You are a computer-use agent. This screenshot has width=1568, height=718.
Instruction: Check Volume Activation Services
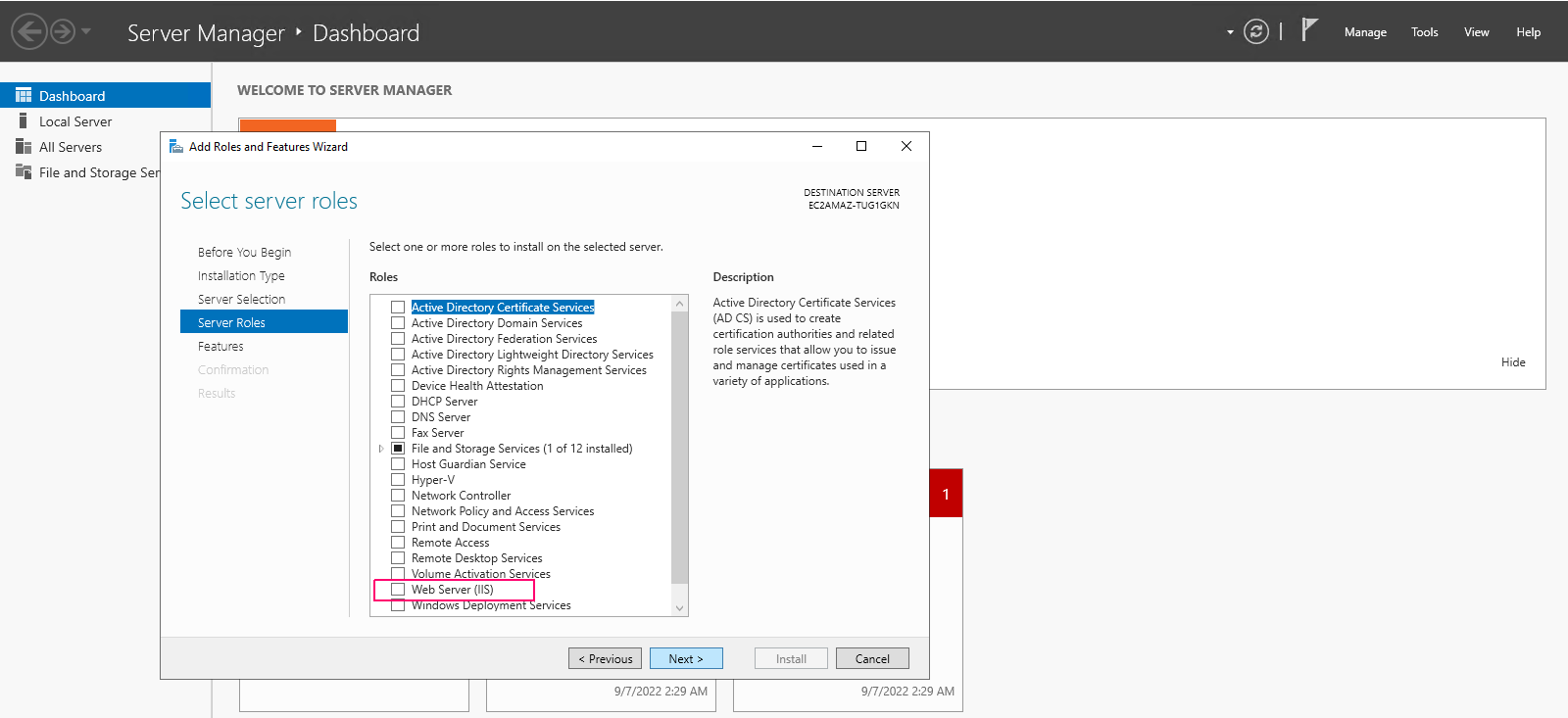pos(398,574)
